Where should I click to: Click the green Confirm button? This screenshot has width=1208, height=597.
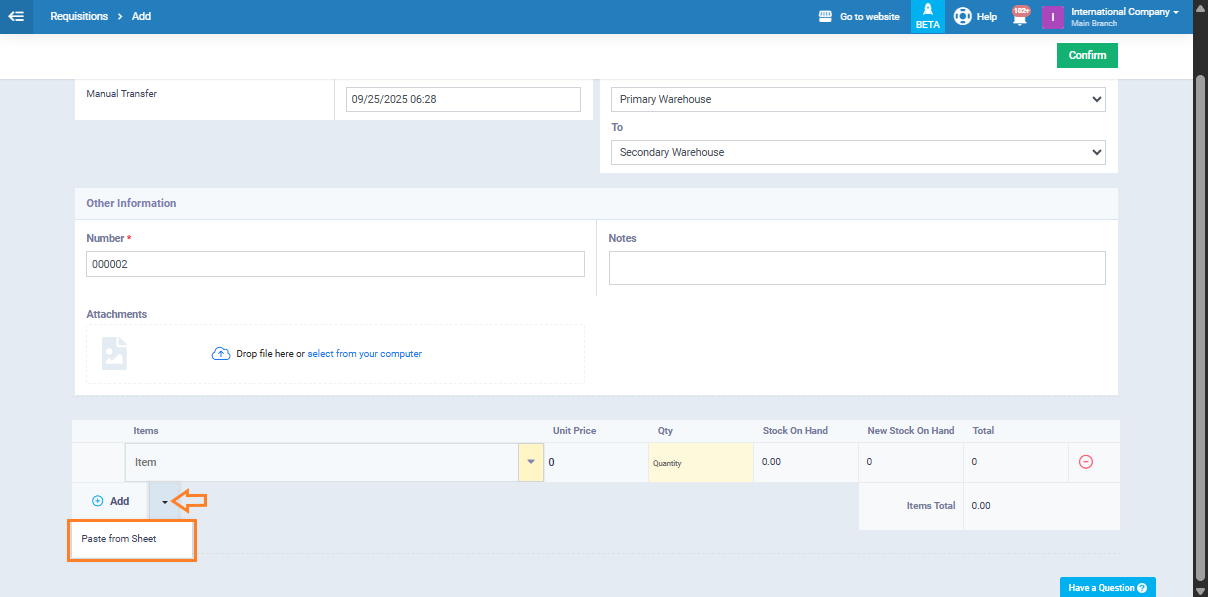1087,56
